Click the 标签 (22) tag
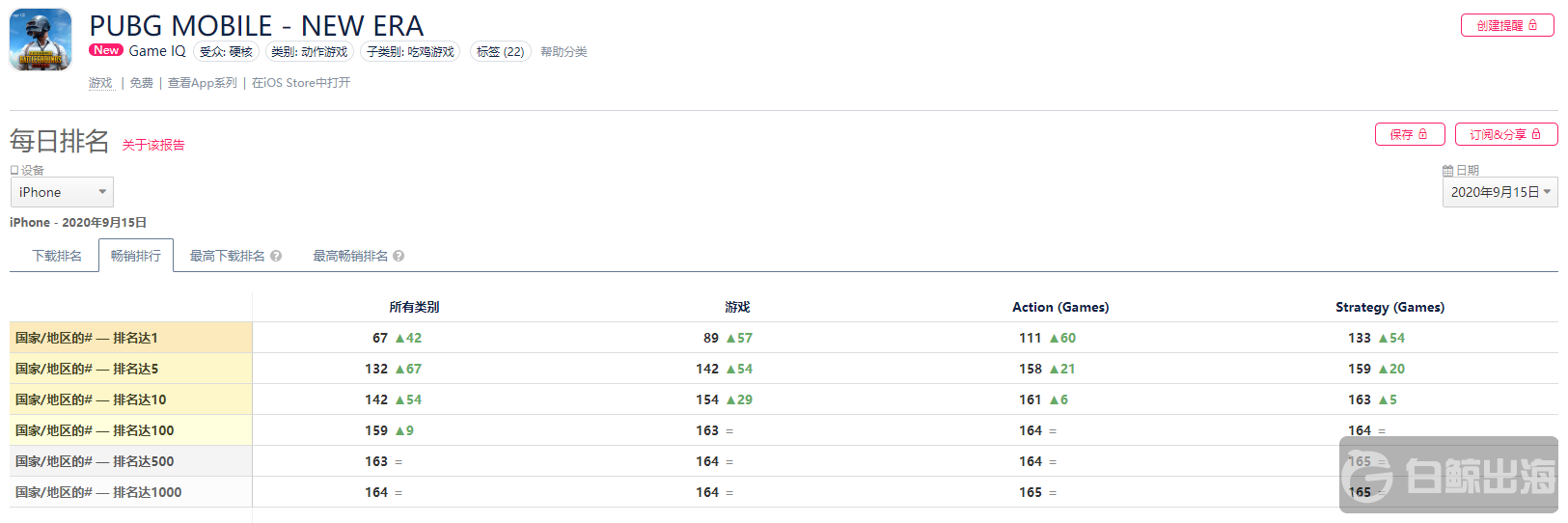 (500, 52)
